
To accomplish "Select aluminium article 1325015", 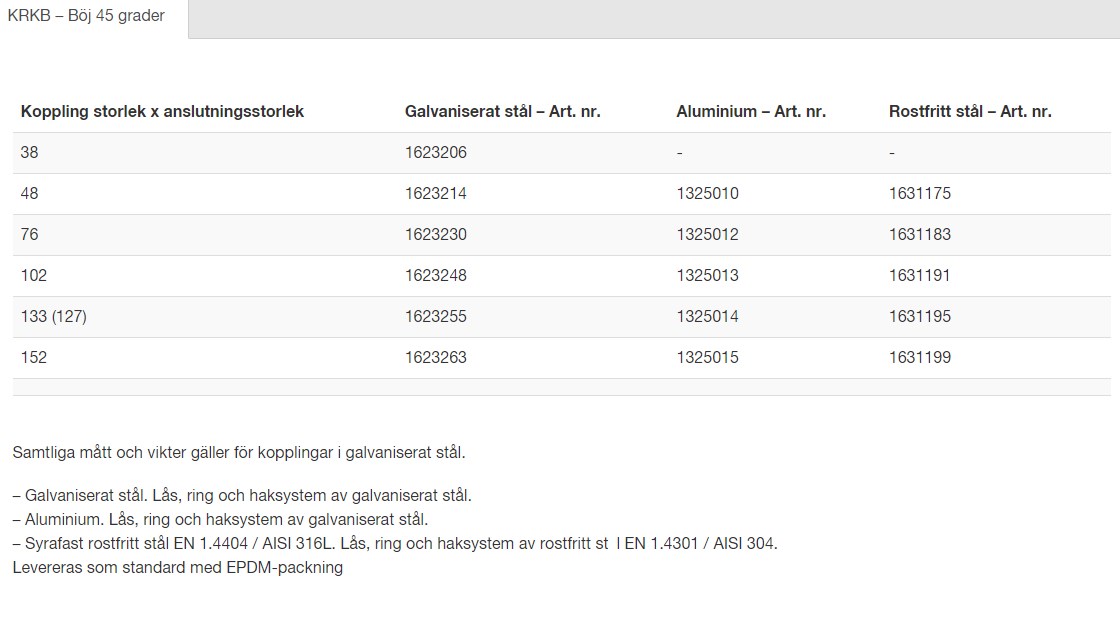I will [710, 356].
